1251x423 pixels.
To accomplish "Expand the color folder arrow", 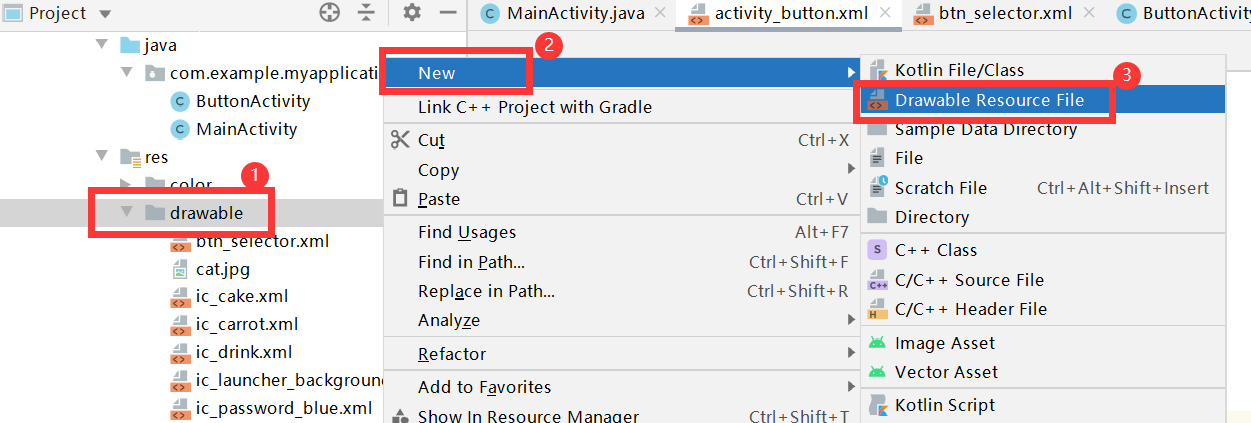I will pyautogui.click(x=126, y=184).
